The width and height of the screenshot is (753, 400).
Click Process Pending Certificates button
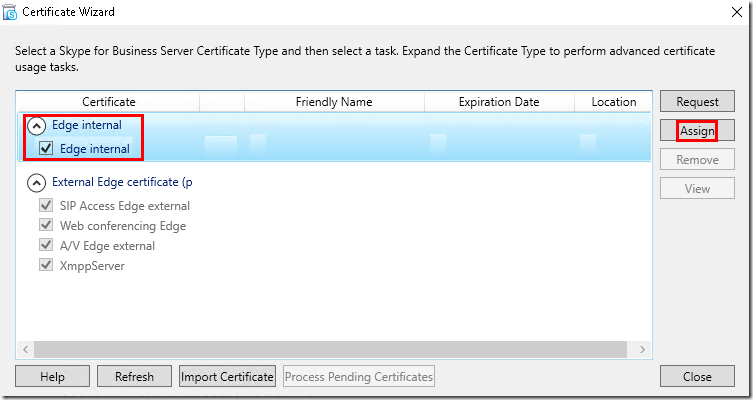point(359,376)
